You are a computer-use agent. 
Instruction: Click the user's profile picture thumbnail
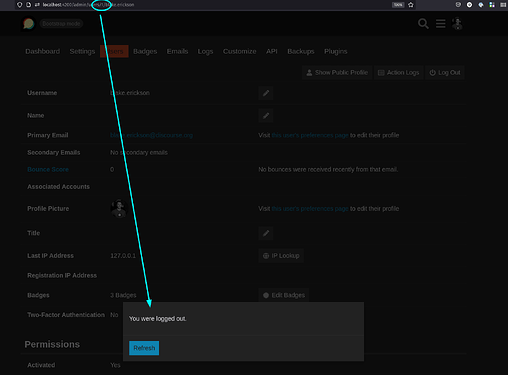119,209
